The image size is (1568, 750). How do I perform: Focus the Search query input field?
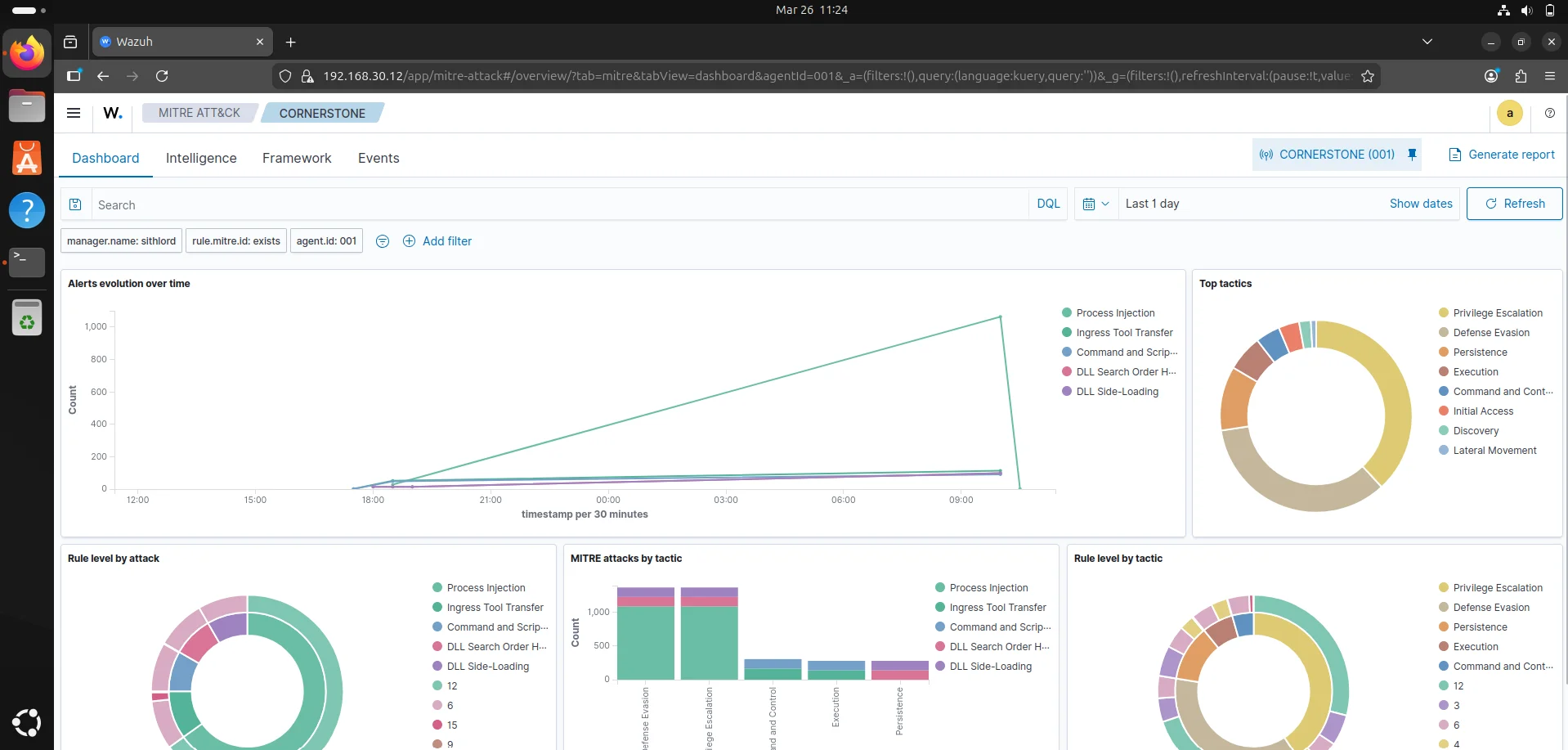pos(556,204)
